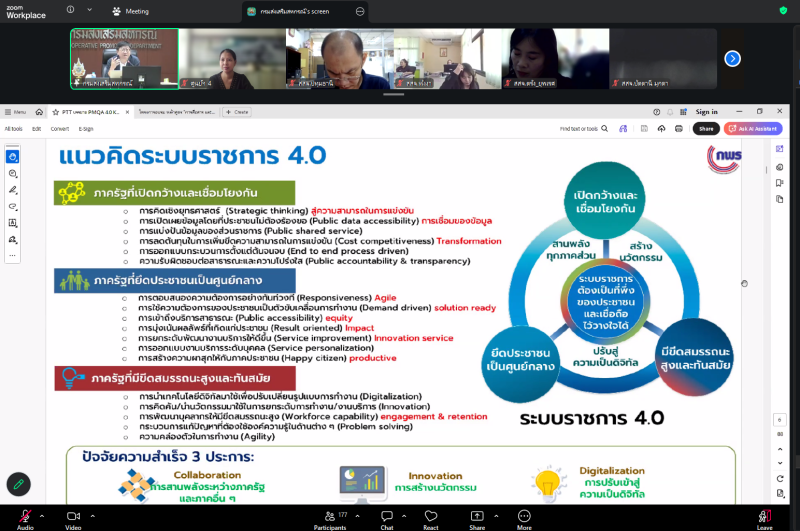Click Ask AI Assistant button
The width and height of the screenshot is (800, 531).
click(752, 128)
